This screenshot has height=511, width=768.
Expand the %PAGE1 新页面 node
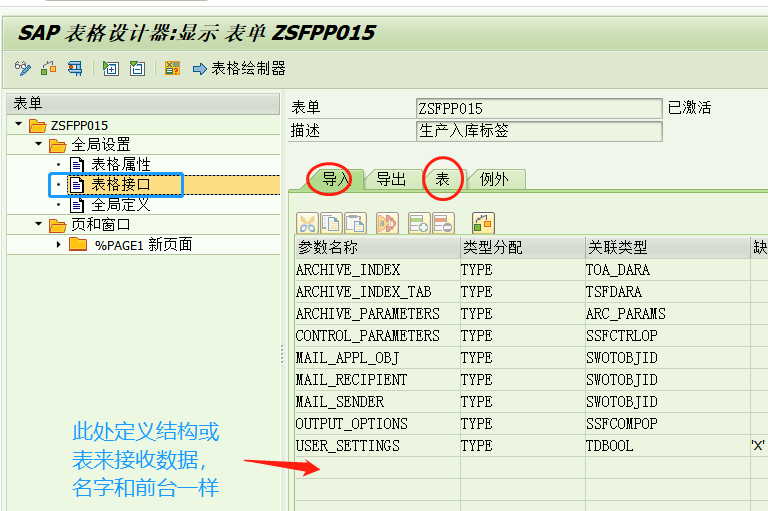[x=59, y=244]
